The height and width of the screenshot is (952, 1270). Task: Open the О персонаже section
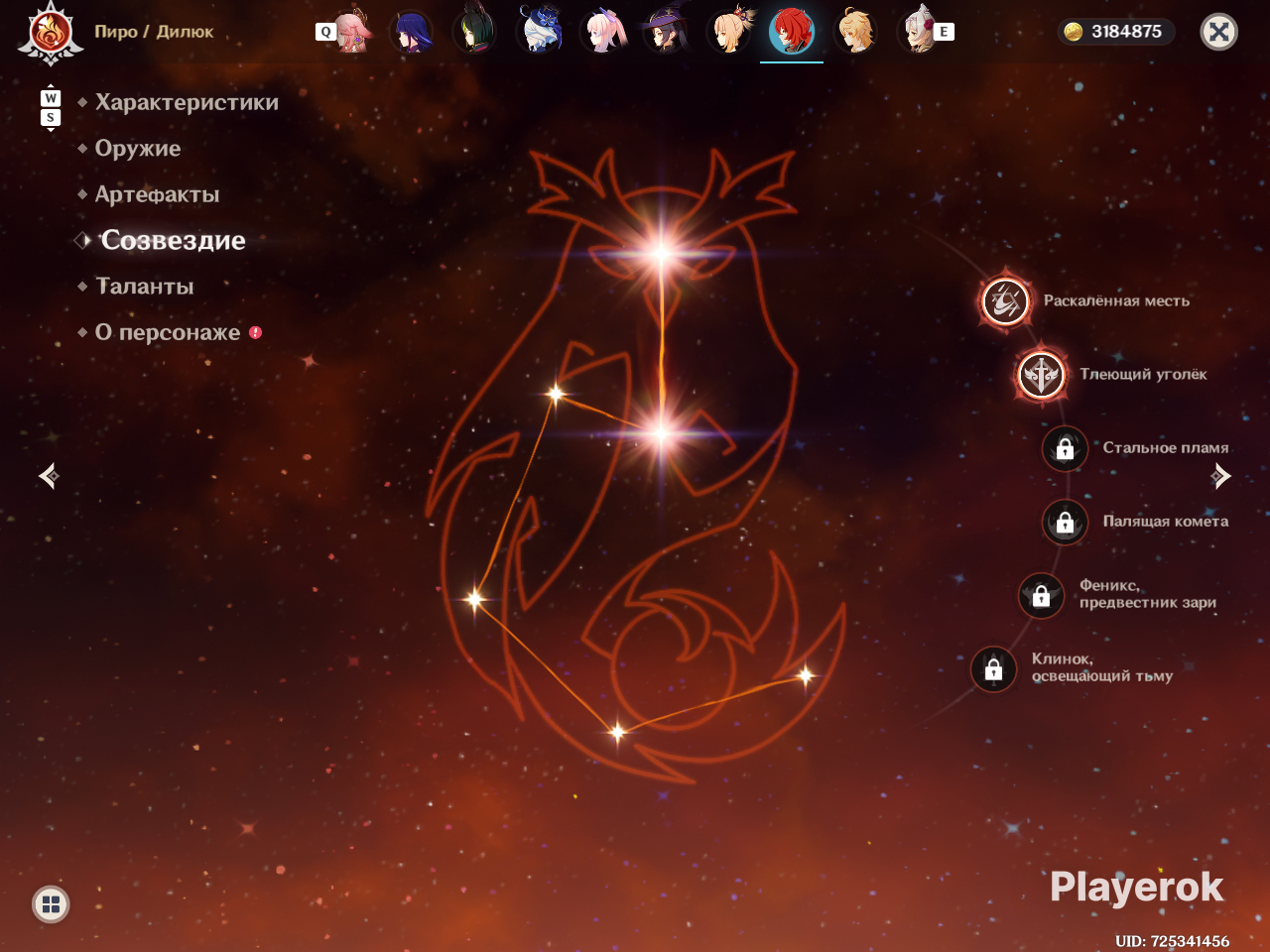tap(168, 332)
